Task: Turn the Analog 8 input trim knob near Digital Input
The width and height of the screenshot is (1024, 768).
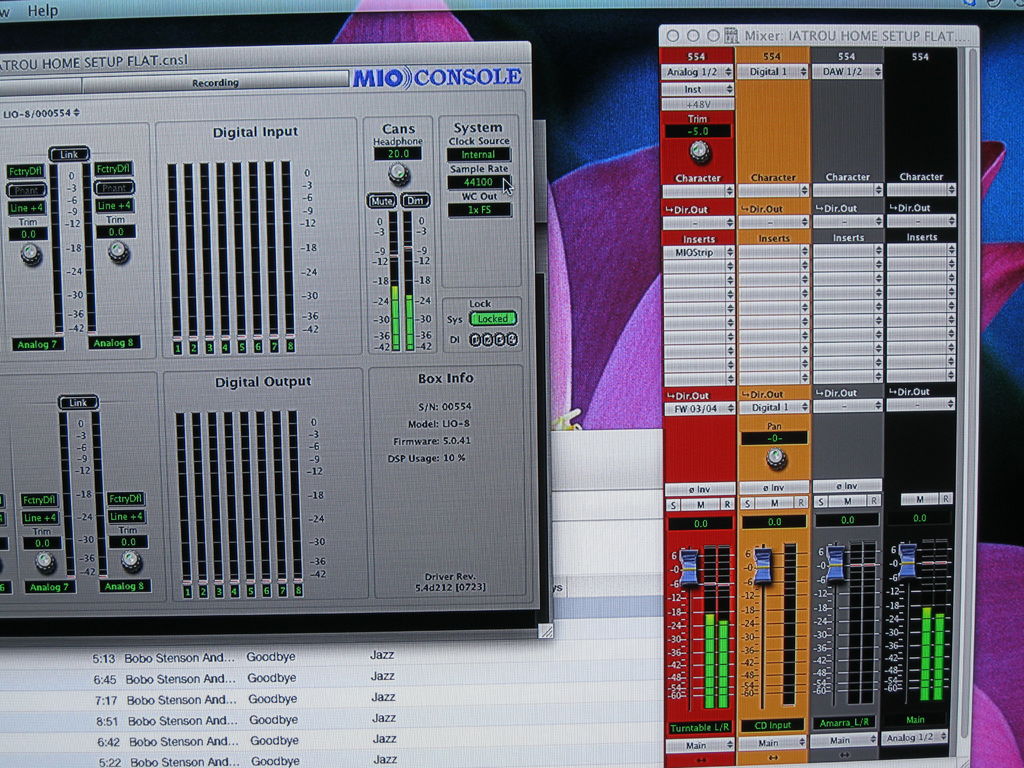Action: point(118,251)
